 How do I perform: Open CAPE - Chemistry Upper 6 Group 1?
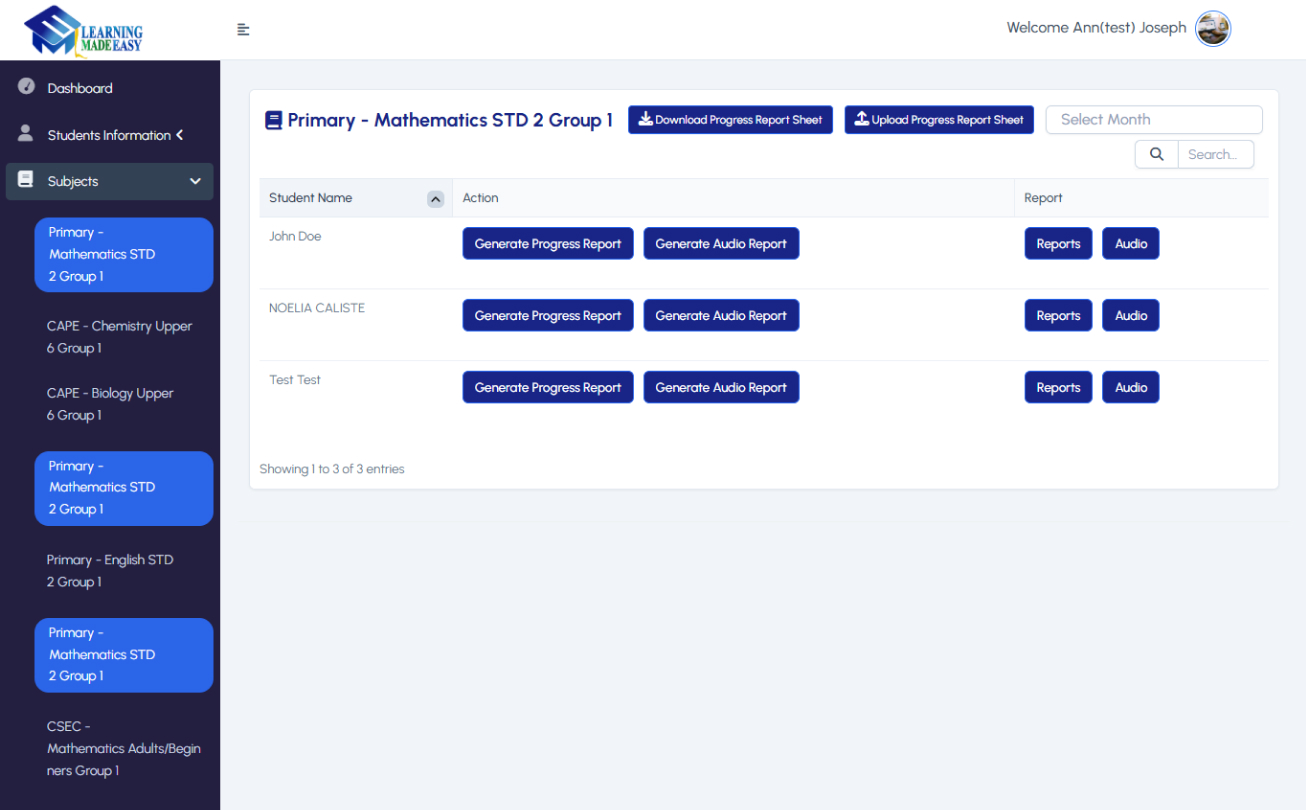click(x=119, y=337)
